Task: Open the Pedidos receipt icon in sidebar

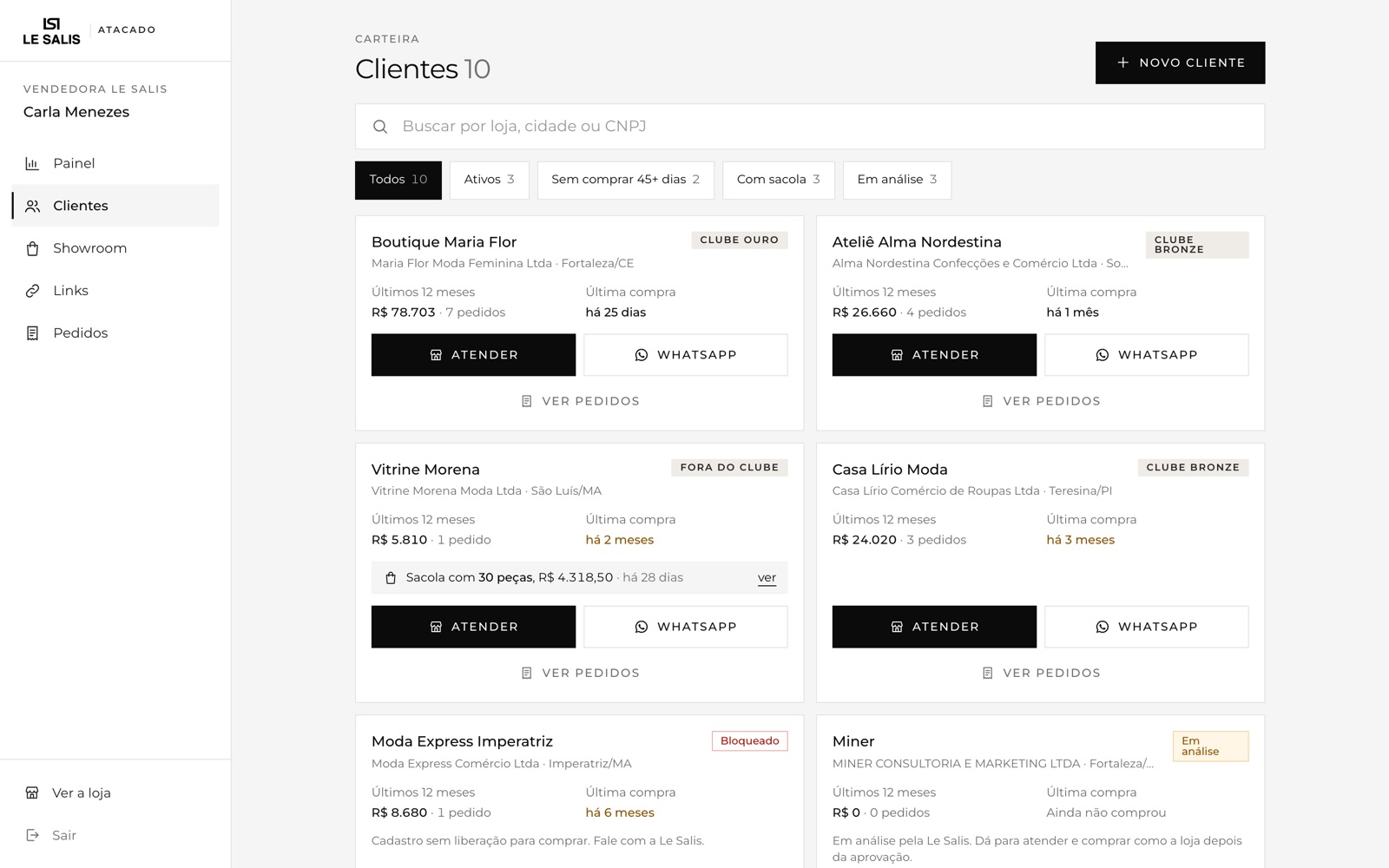Action: pos(32,333)
